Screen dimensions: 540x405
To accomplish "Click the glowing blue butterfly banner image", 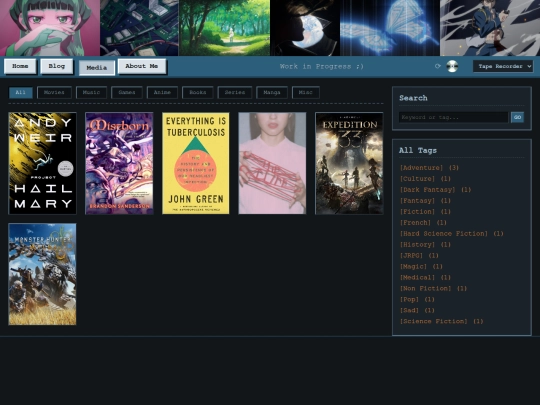I will point(390,28).
